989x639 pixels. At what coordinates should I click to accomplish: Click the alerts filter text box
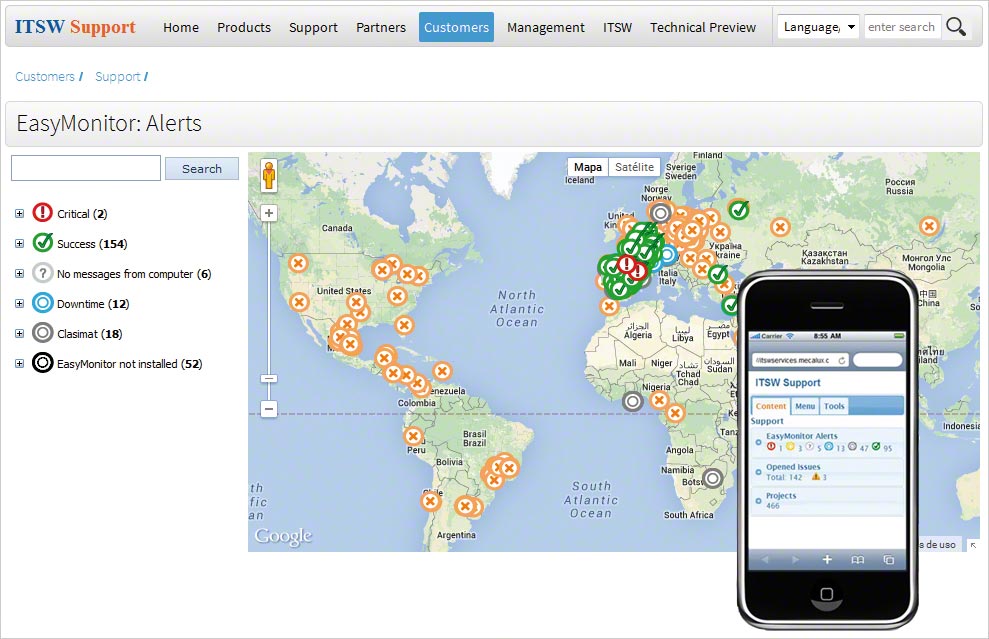[x=86, y=168]
